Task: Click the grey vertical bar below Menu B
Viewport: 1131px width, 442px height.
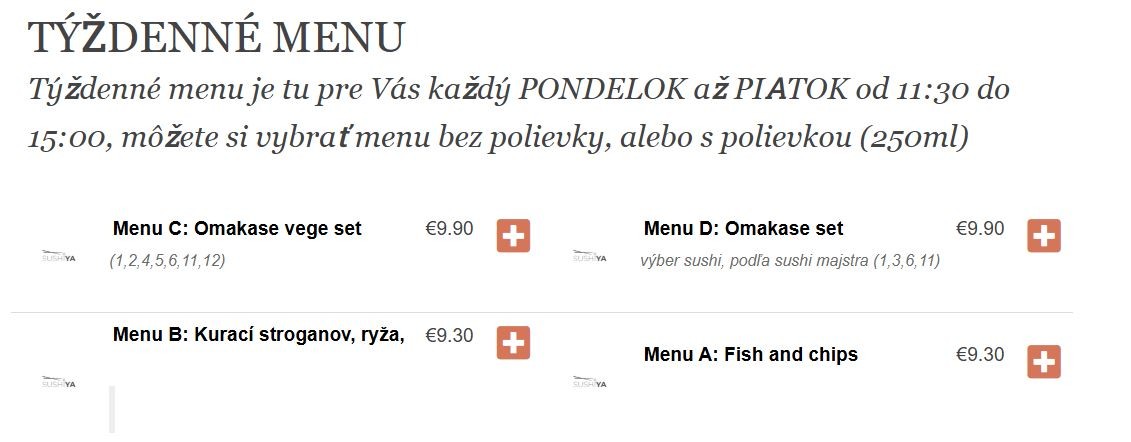Action: 112,410
